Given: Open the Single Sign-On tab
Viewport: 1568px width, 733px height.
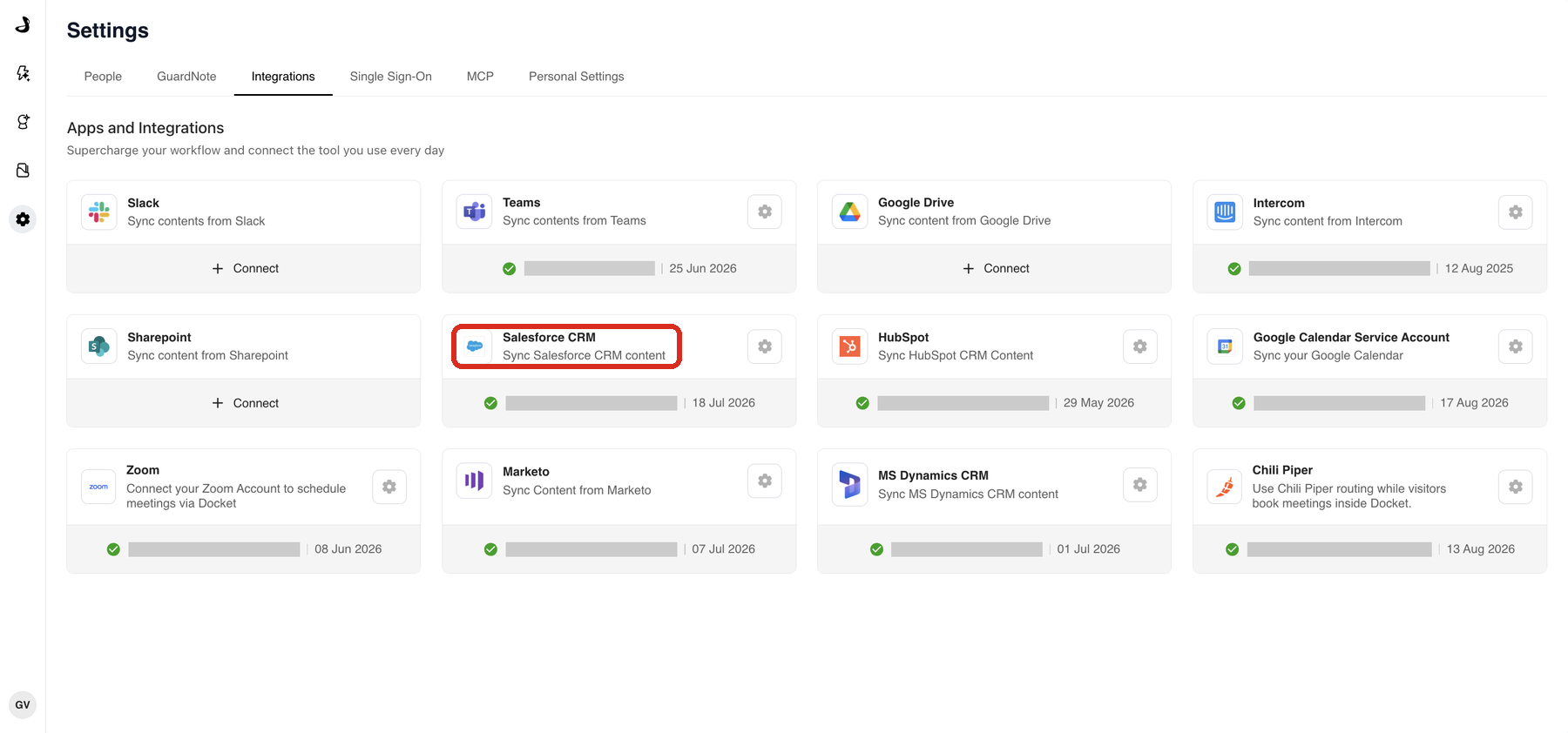Looking at the screenshot, I should [391, 77].
